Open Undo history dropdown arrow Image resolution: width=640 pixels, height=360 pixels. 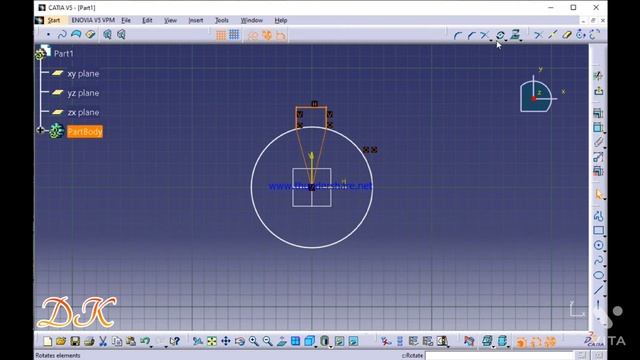pos(151,346)
